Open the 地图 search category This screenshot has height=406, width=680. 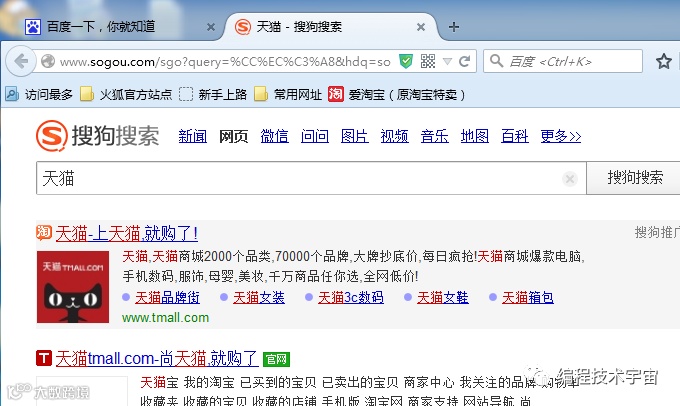[x=475, y=136]
